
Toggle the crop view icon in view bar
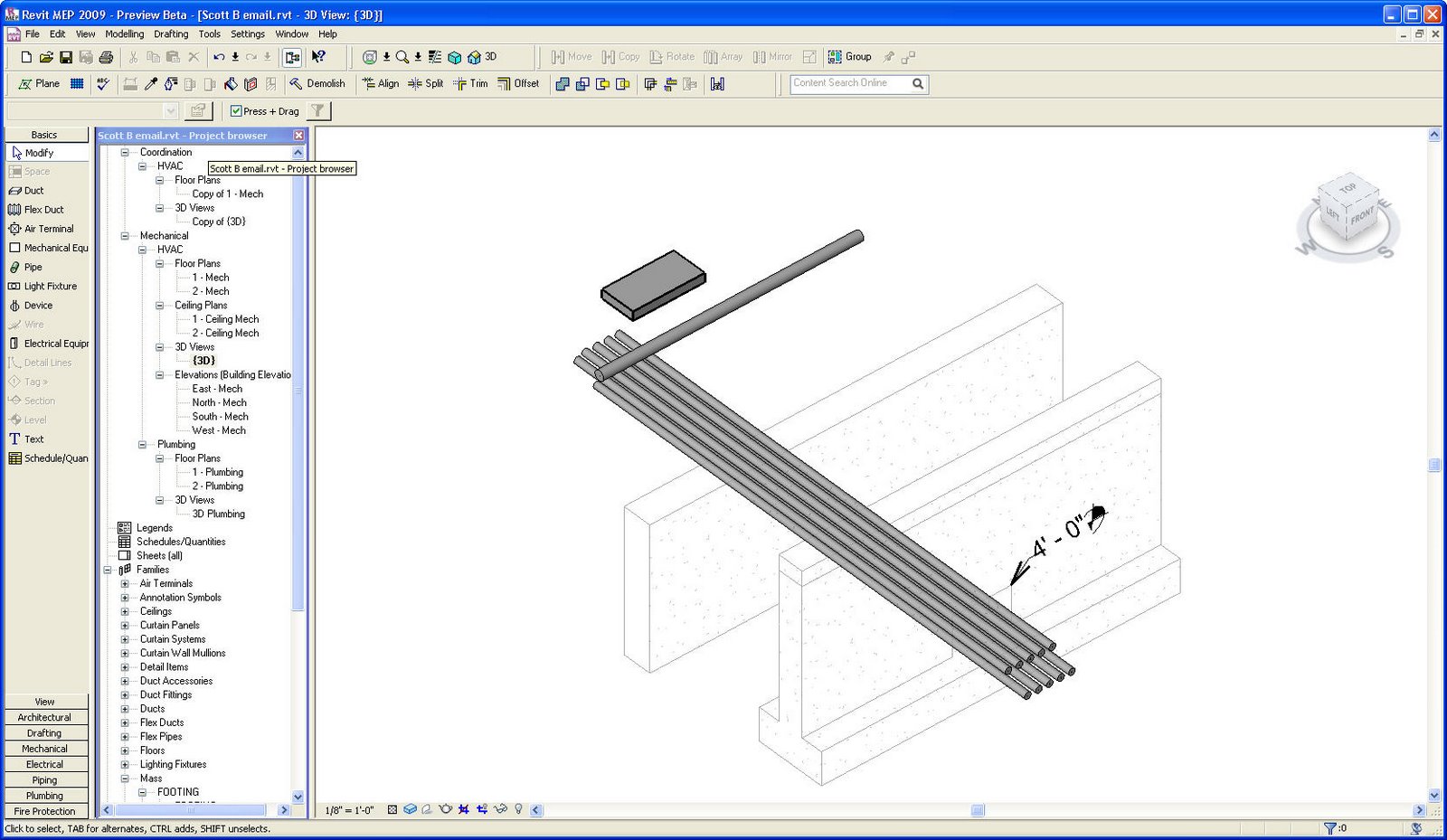[463, 809]
